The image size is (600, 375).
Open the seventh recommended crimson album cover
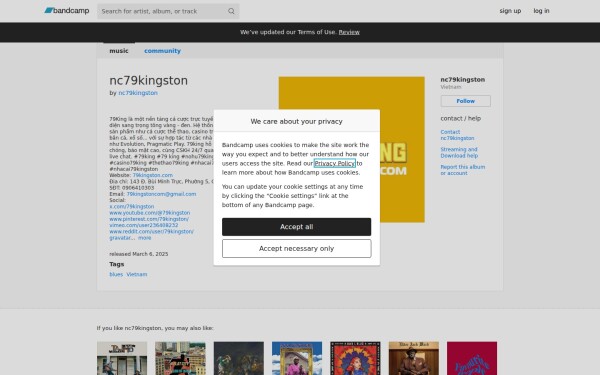472,358
